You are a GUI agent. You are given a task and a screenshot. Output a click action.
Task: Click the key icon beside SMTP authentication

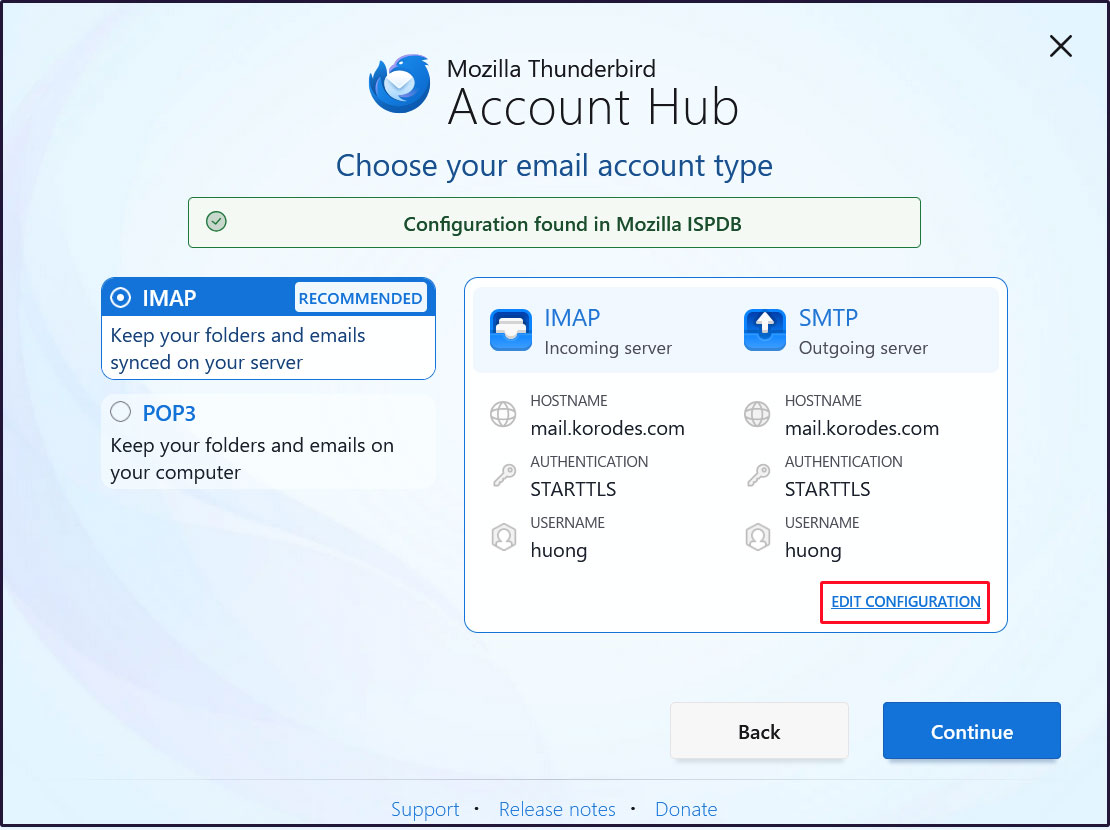click(x=758, y=475)
